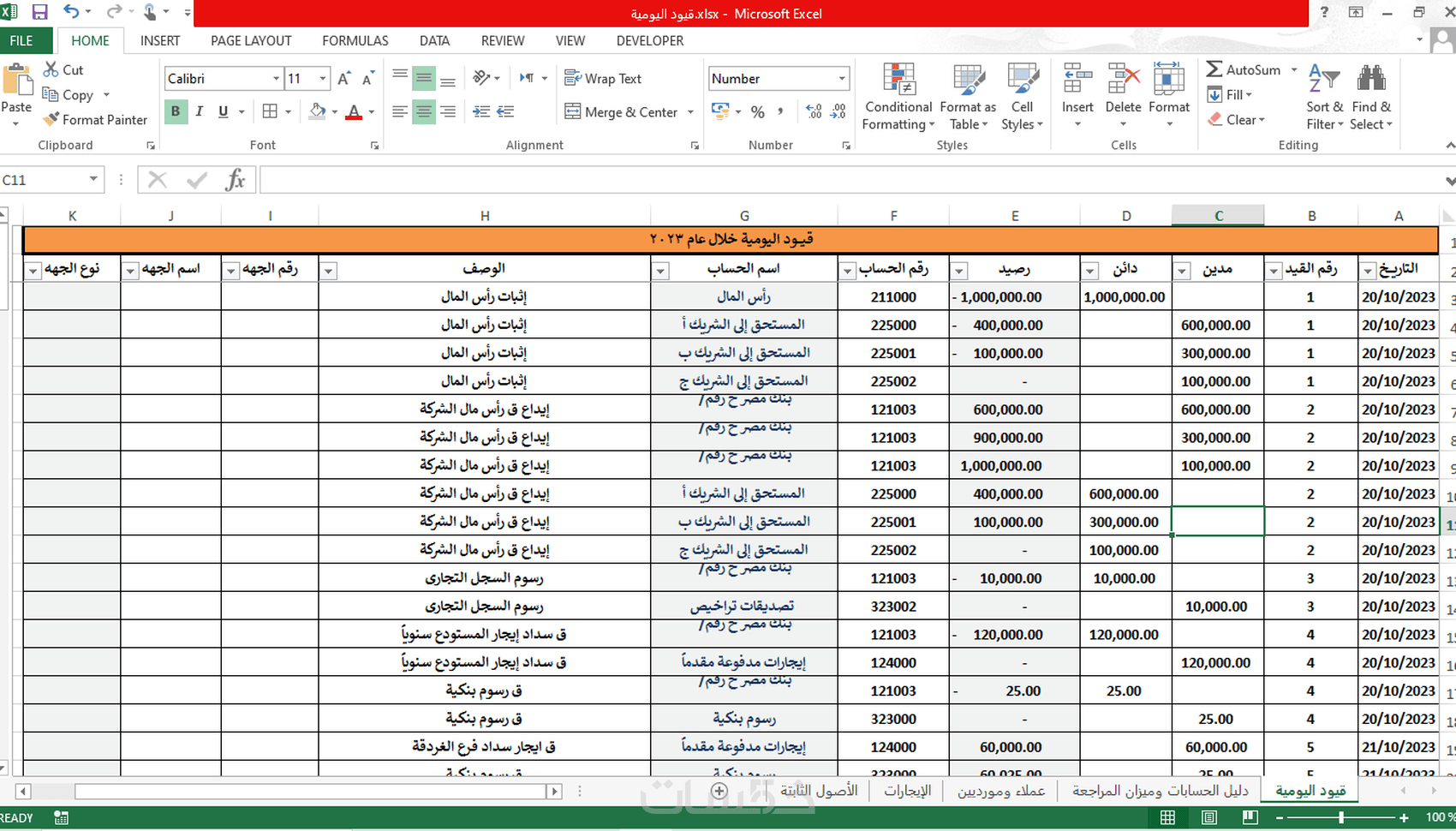The image size is (1456, 831).
Task: Toggle Bold formatting
Action: [x=176, y=111]
